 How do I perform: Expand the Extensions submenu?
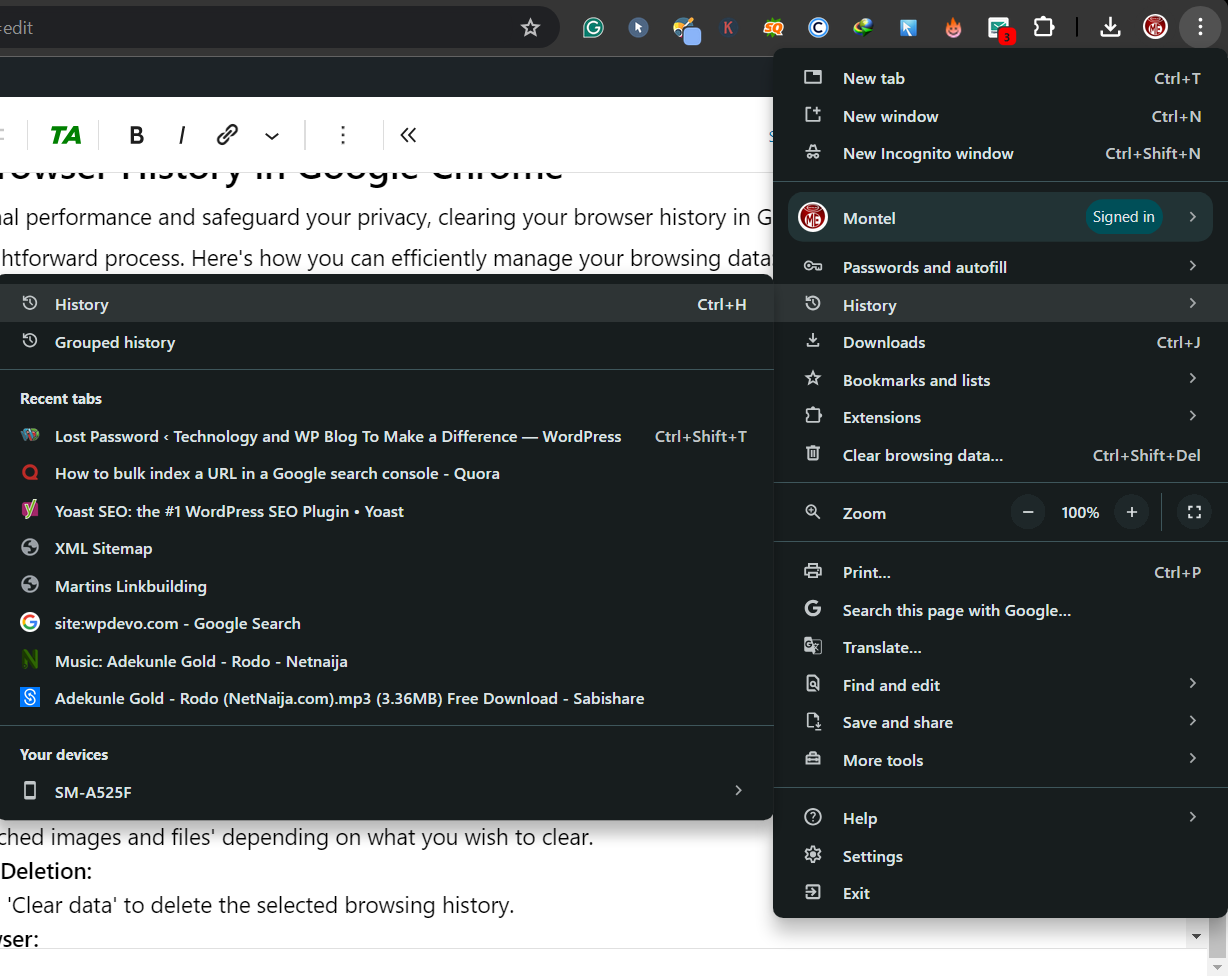(1000, 417)
